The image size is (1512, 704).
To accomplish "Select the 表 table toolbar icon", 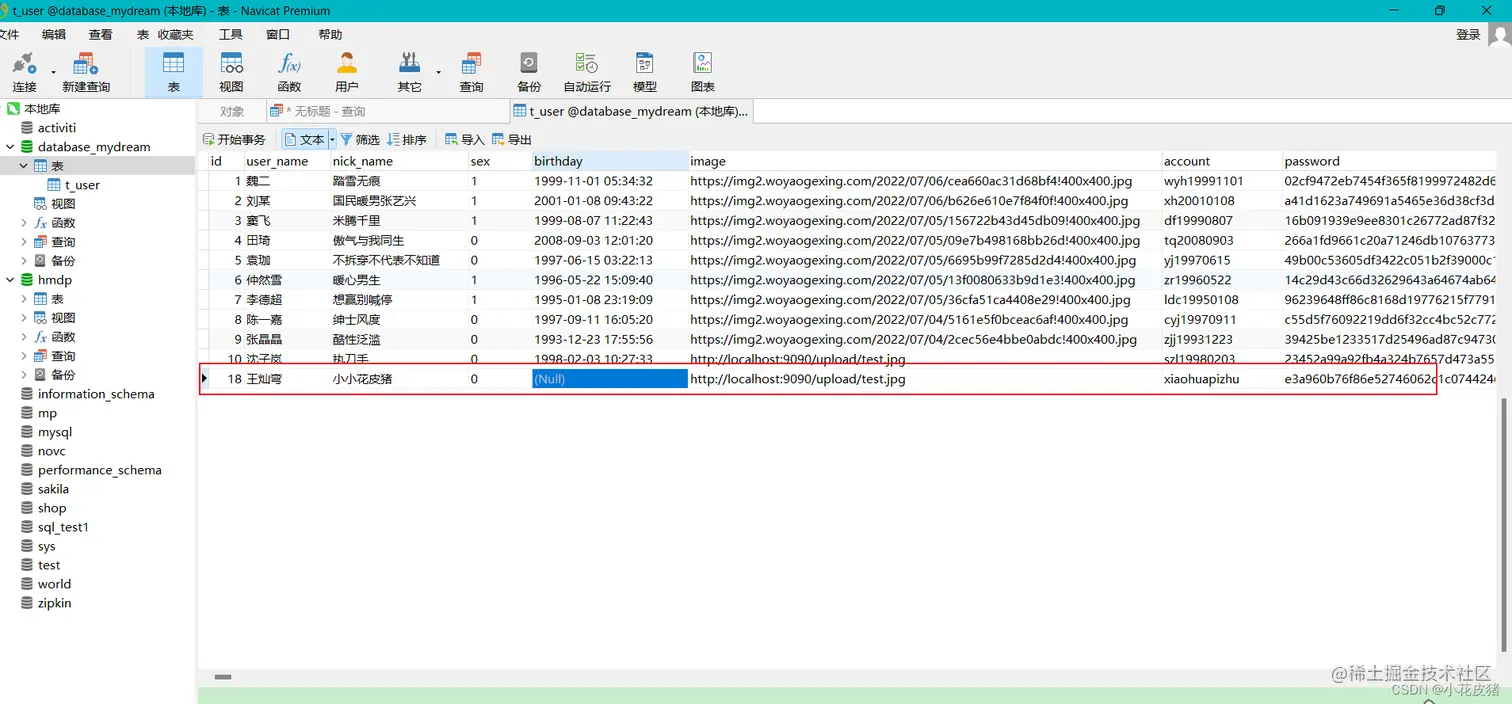I will [x=173, y=73].
